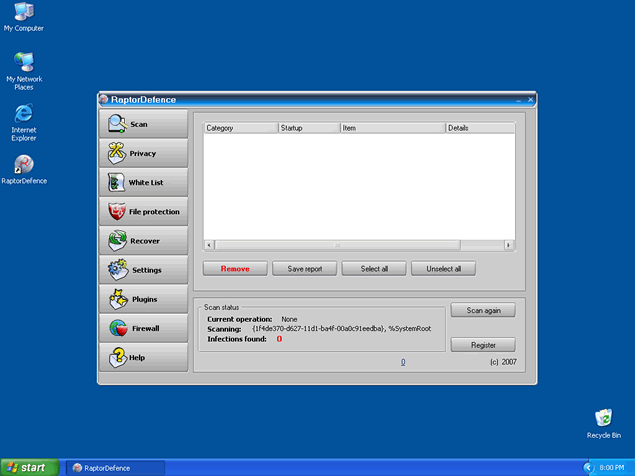This screenshot has width=635, height=476.
Task: Open the Settings gear section
Action: point(143,269)
